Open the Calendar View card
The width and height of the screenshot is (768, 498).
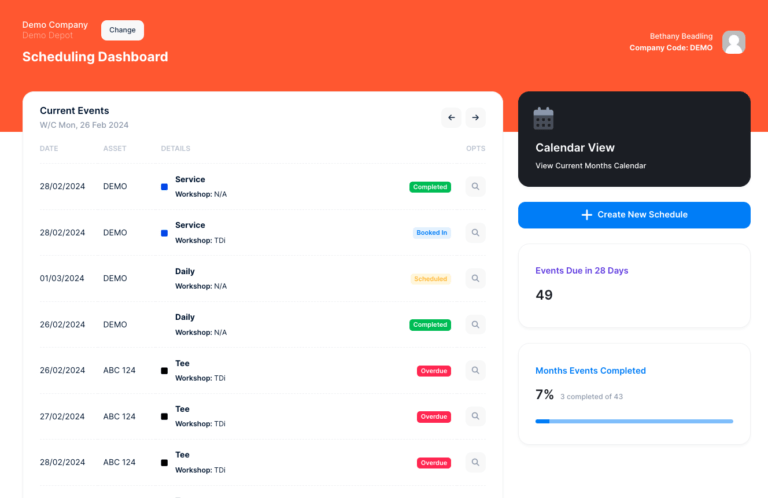click(634, 139)
